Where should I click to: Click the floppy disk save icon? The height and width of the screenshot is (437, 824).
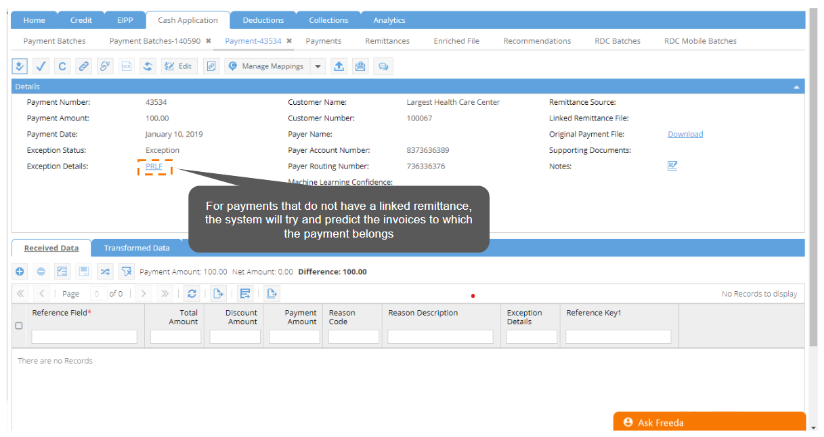tap(84, 272)
